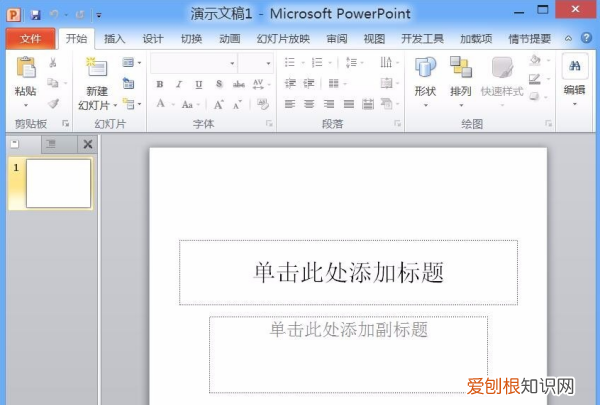The width and height of the screenshot is (600, 405).
Task: Click the Reset slide icon
Action: pyautogui.click(x=129, y=83)
